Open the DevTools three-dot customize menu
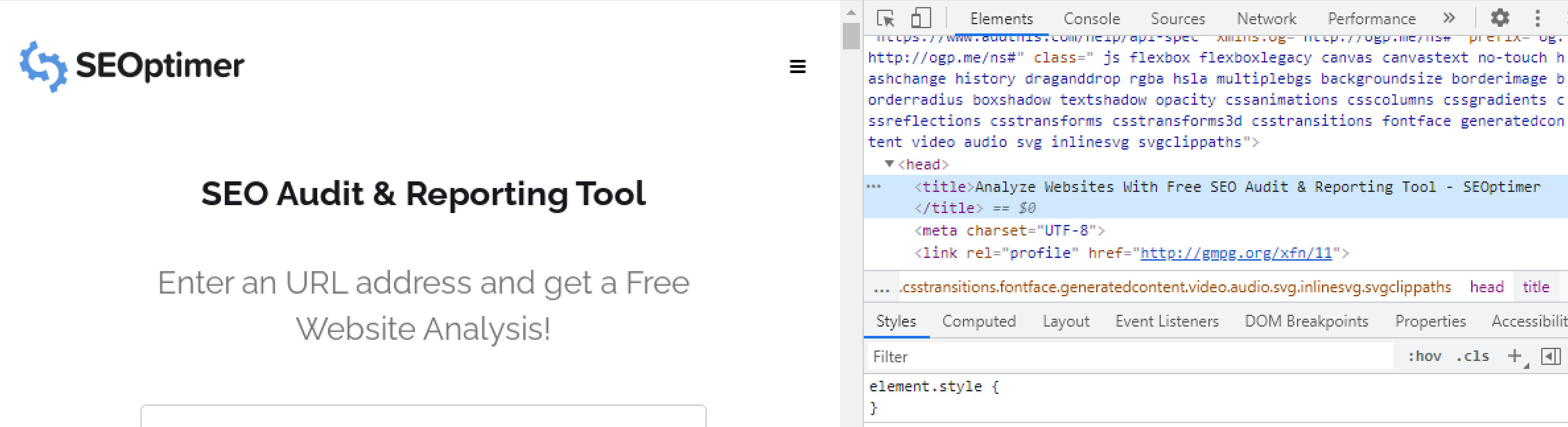This screenshot has width=1568, height=427. (1538, 18)
